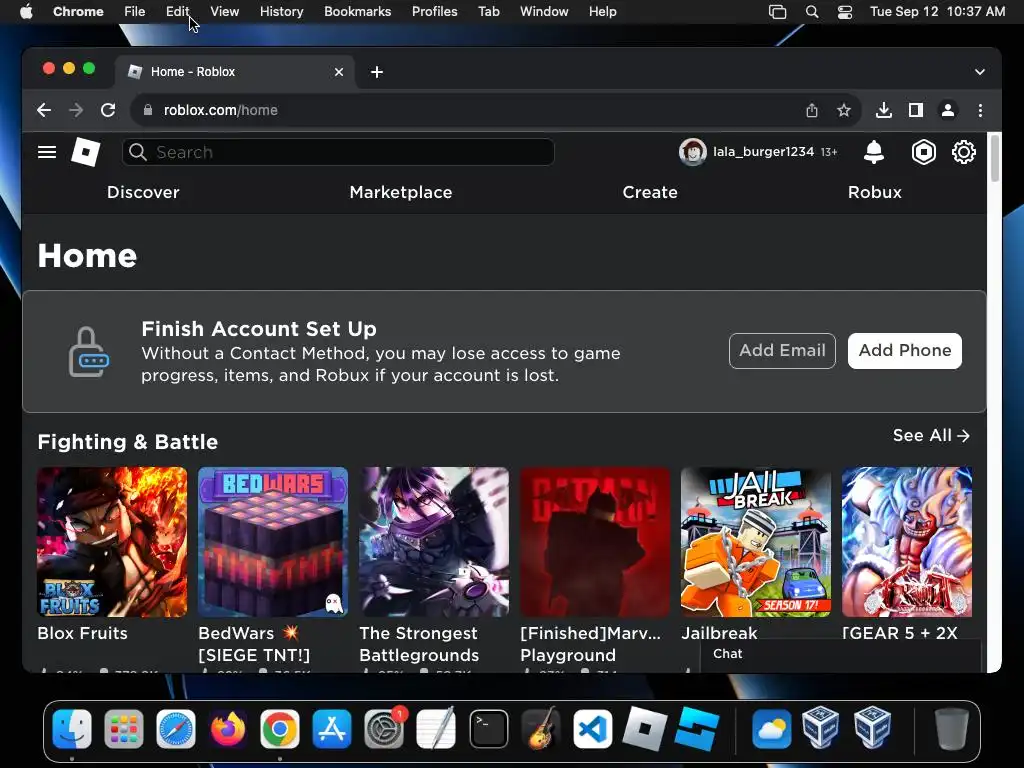Viewport: 1024px width, 768px height.
Task: Open a new tab with plus button
Action: [377, 72]
